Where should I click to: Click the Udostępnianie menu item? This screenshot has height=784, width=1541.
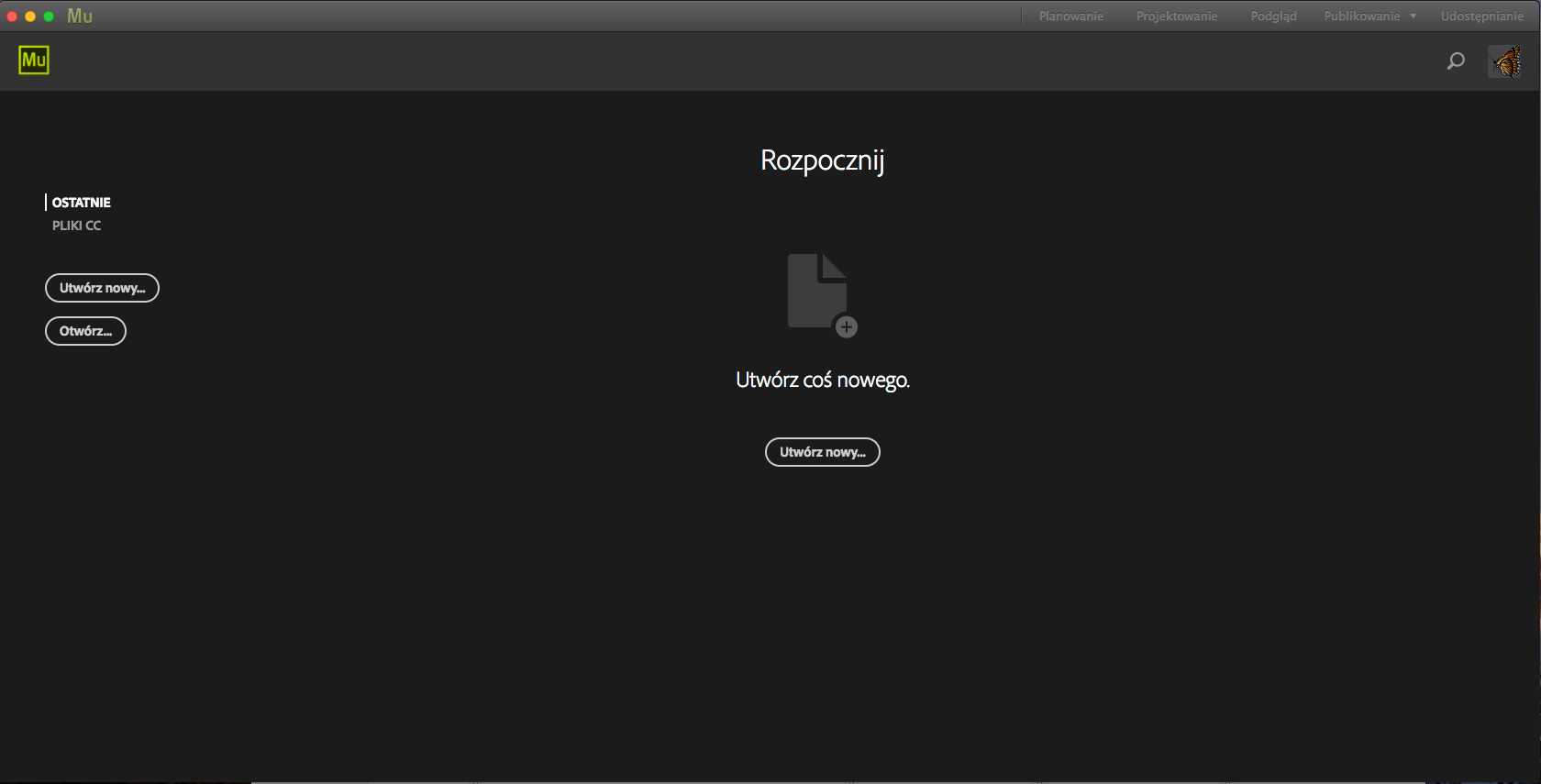click(x=1481, y=17)
